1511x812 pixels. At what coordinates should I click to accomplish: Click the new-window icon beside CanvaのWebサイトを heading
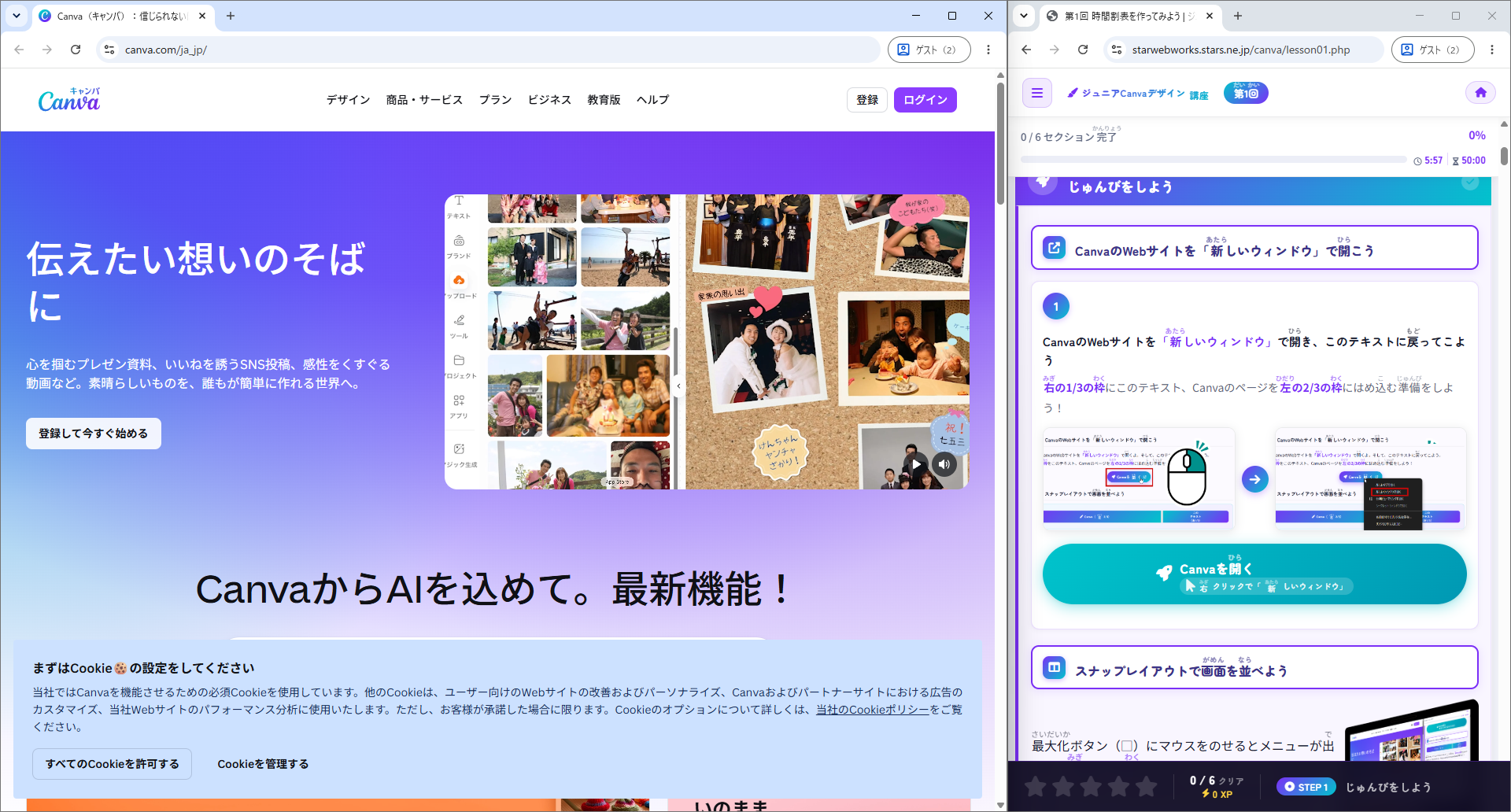[x=1054, y=248]
